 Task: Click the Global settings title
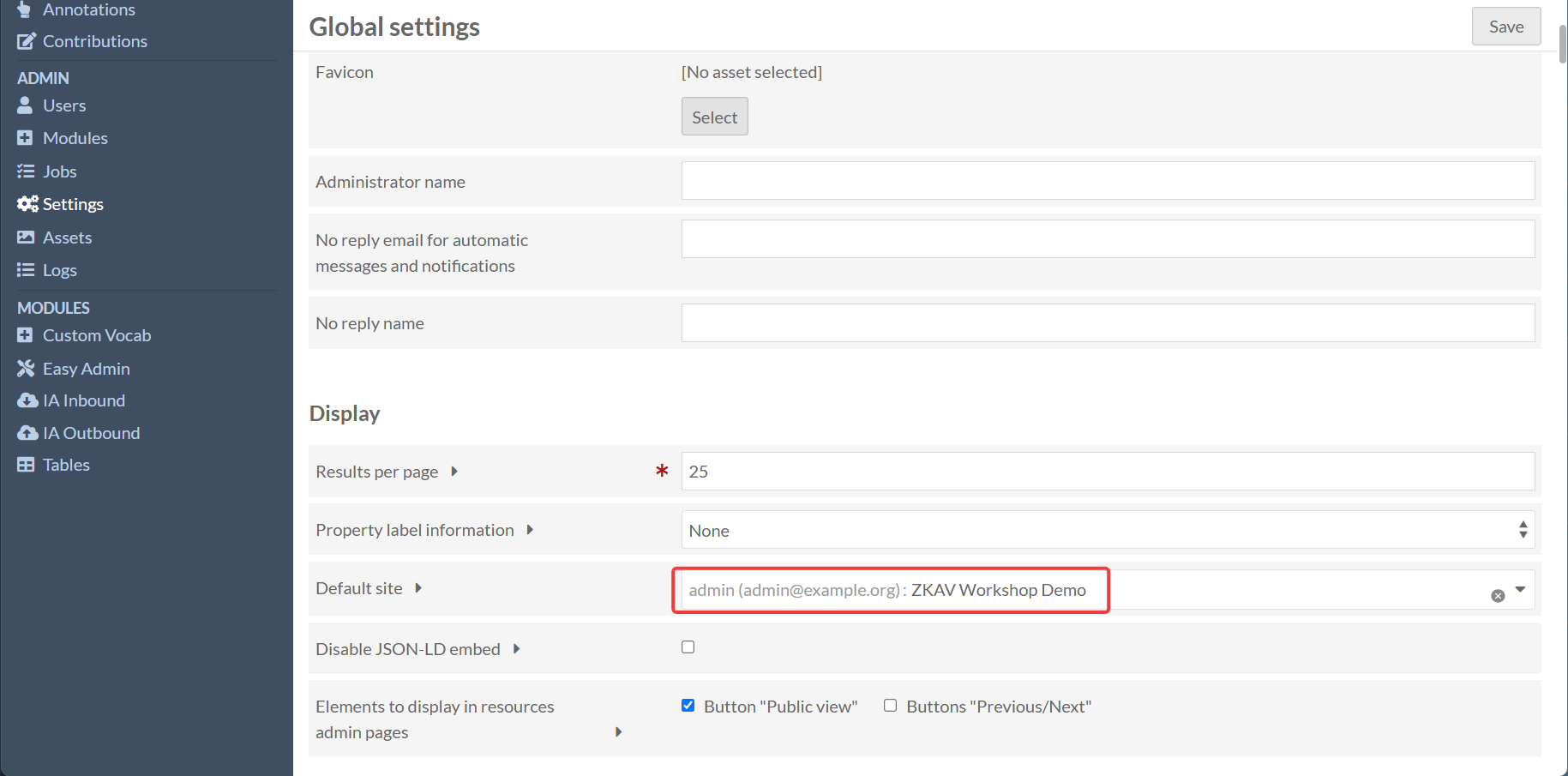(394, 27)
